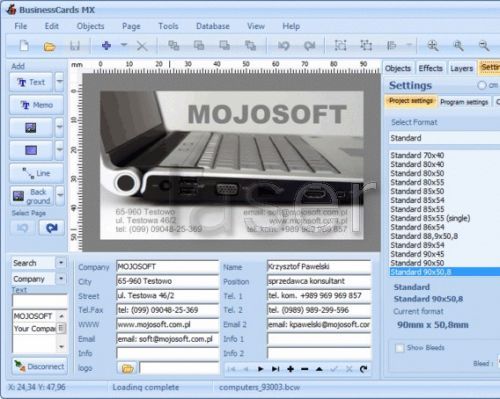The width and height of the screenshot is (500, 399).
Task: Click the align objects icon
Action: coord(391,45)
